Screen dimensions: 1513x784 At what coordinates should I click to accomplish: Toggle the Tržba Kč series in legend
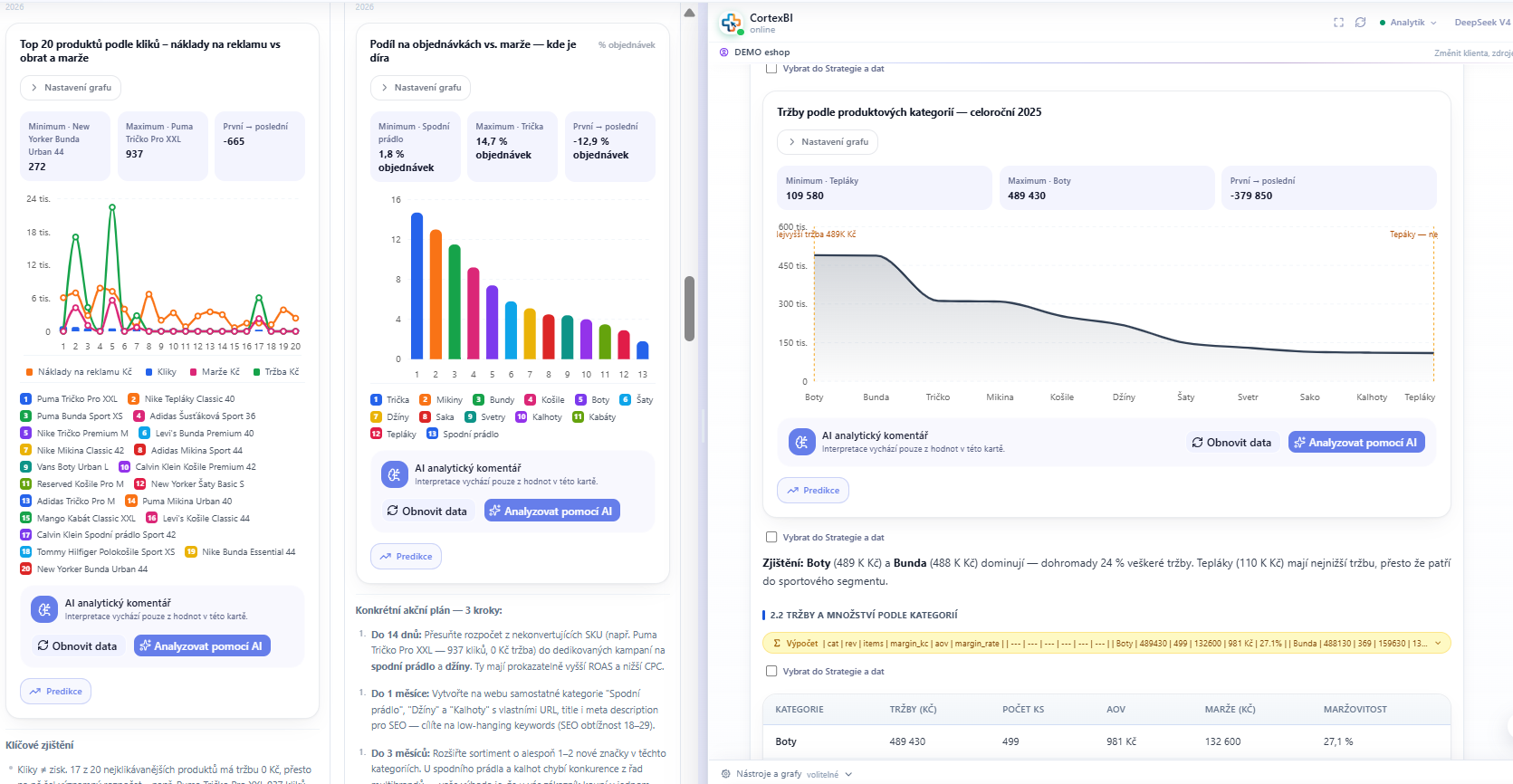coord(276,372)
